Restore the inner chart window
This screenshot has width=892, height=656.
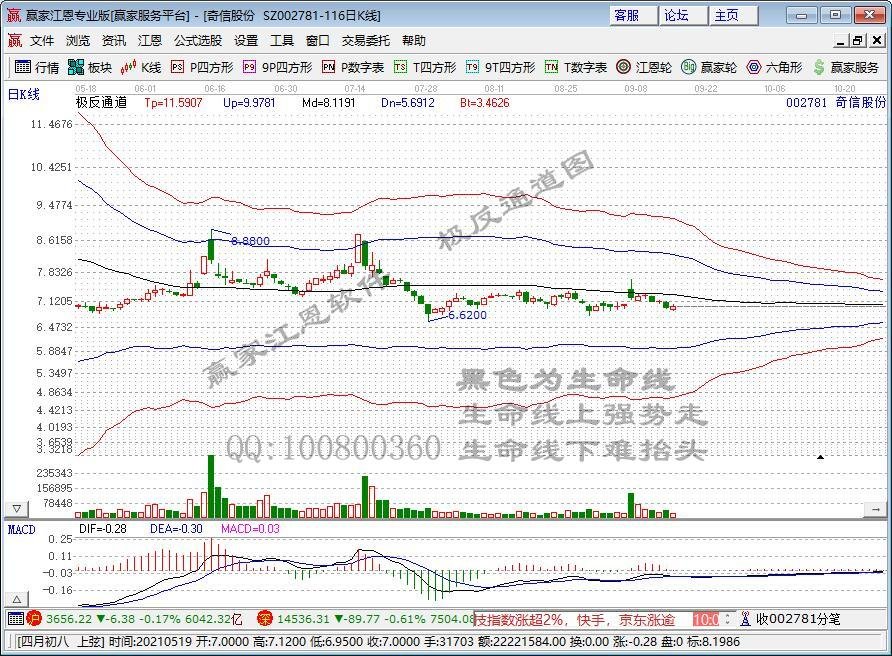pos(858,40)
